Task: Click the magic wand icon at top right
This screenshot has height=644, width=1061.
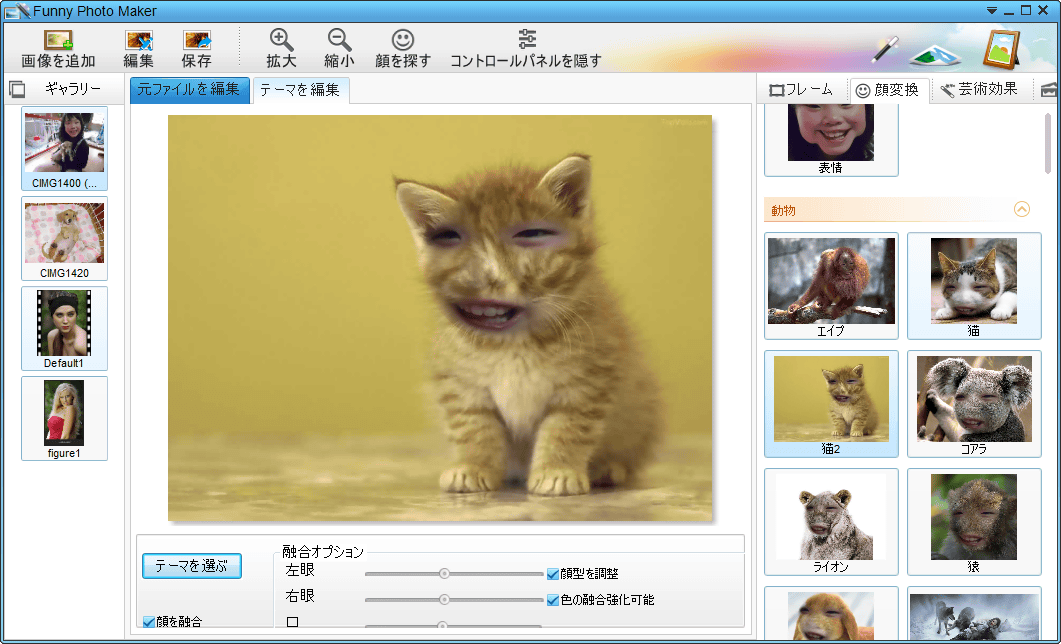Action: (x=884, y=49)
